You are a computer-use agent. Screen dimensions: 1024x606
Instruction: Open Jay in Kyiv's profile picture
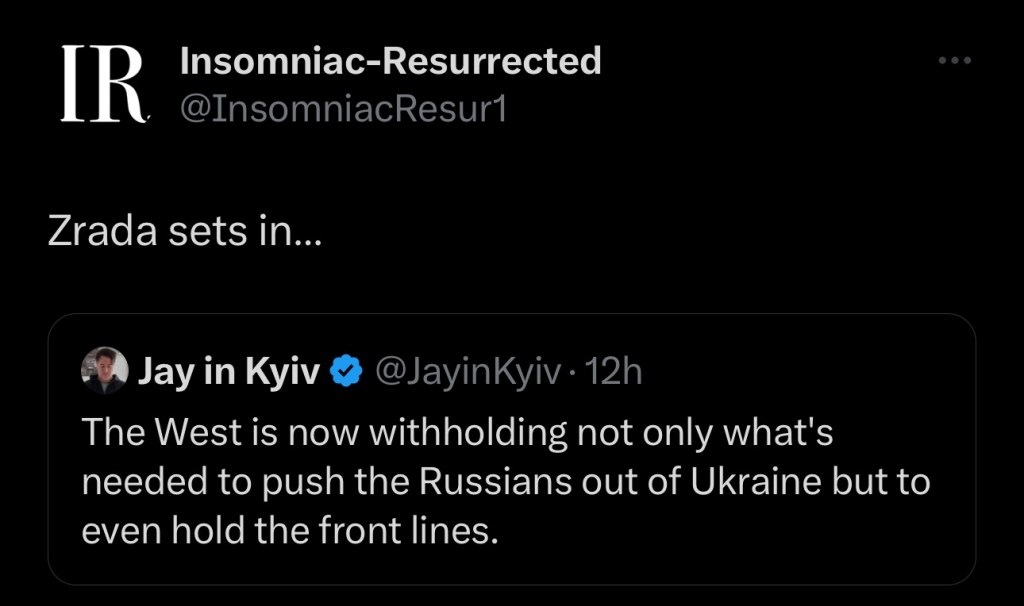coord(104,371)
